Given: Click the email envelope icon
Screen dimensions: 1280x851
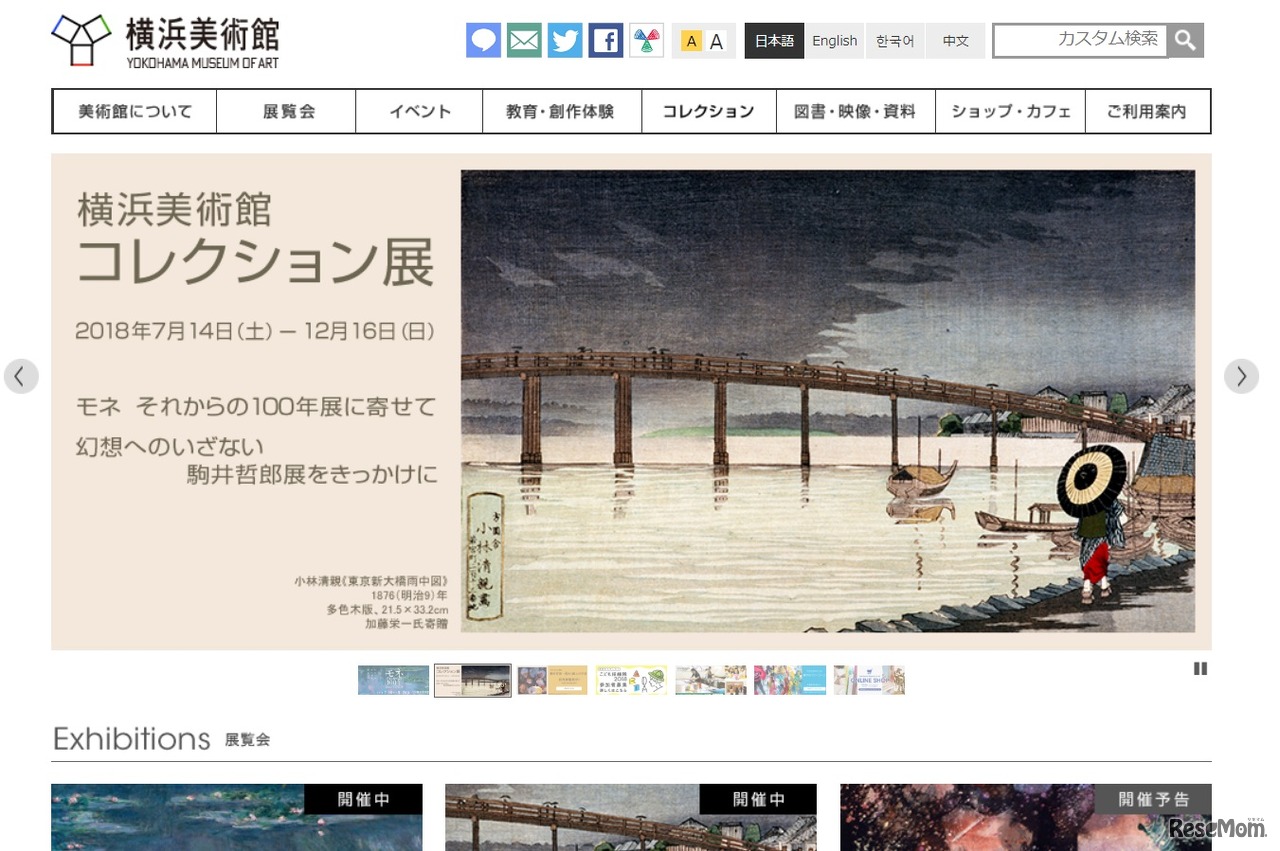Looking at the screenshot, I should (x=524, y=41).
